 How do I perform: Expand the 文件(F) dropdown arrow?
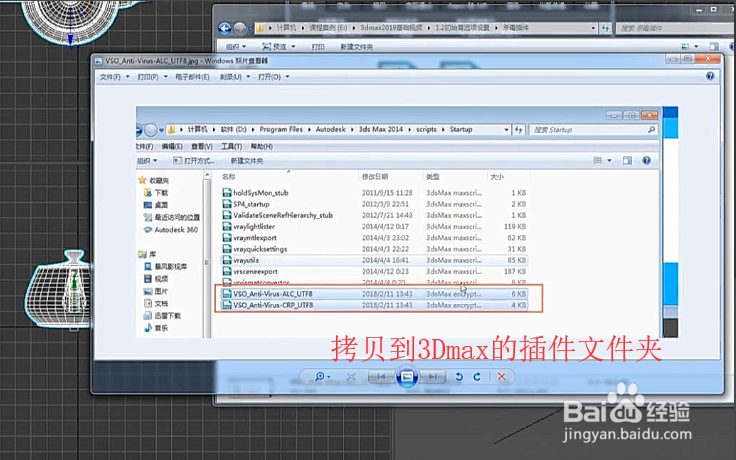(x=127, y=77)
